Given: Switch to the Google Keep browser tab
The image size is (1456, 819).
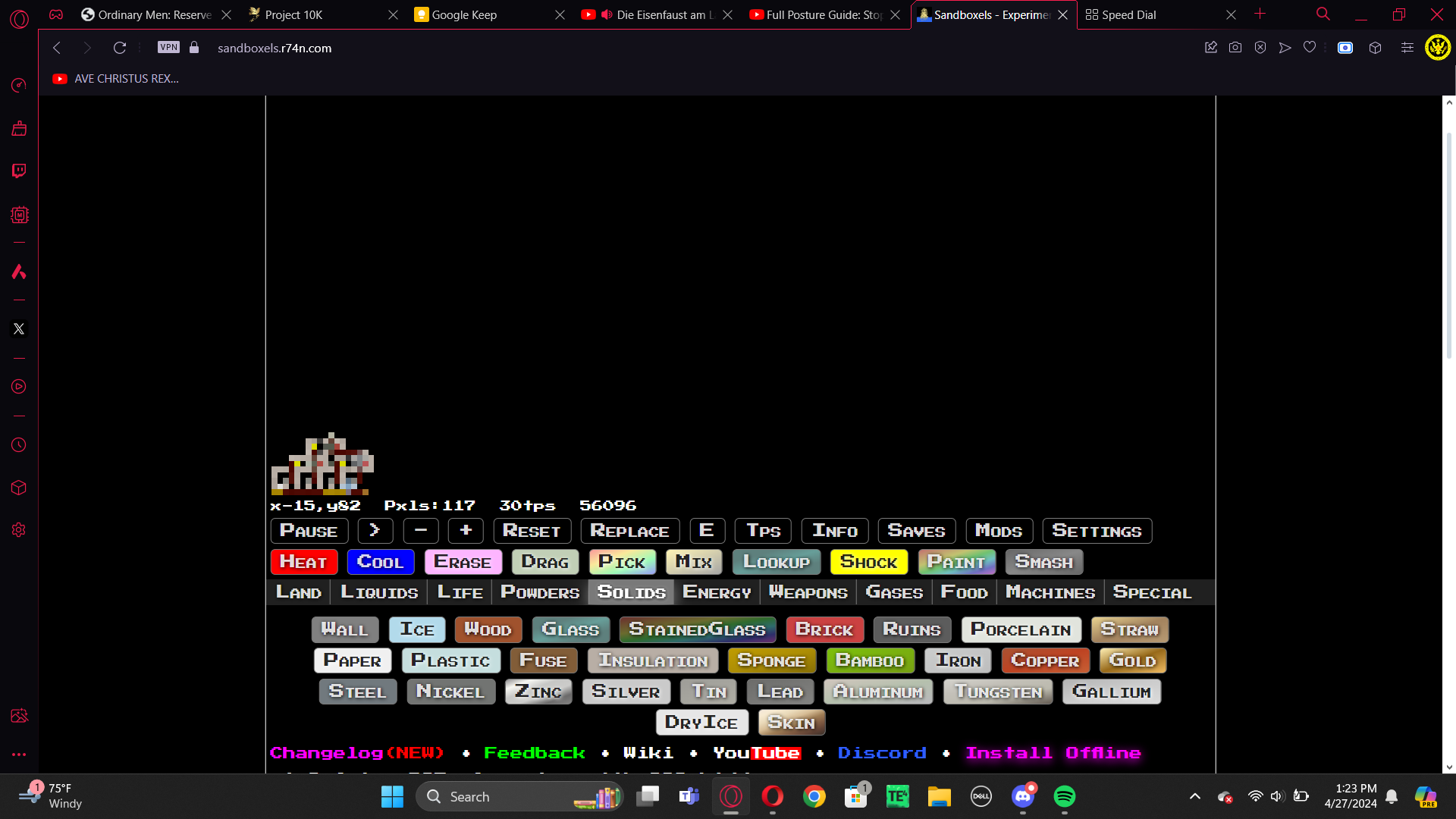Looking at the screenshot, I should pos(465,14).
